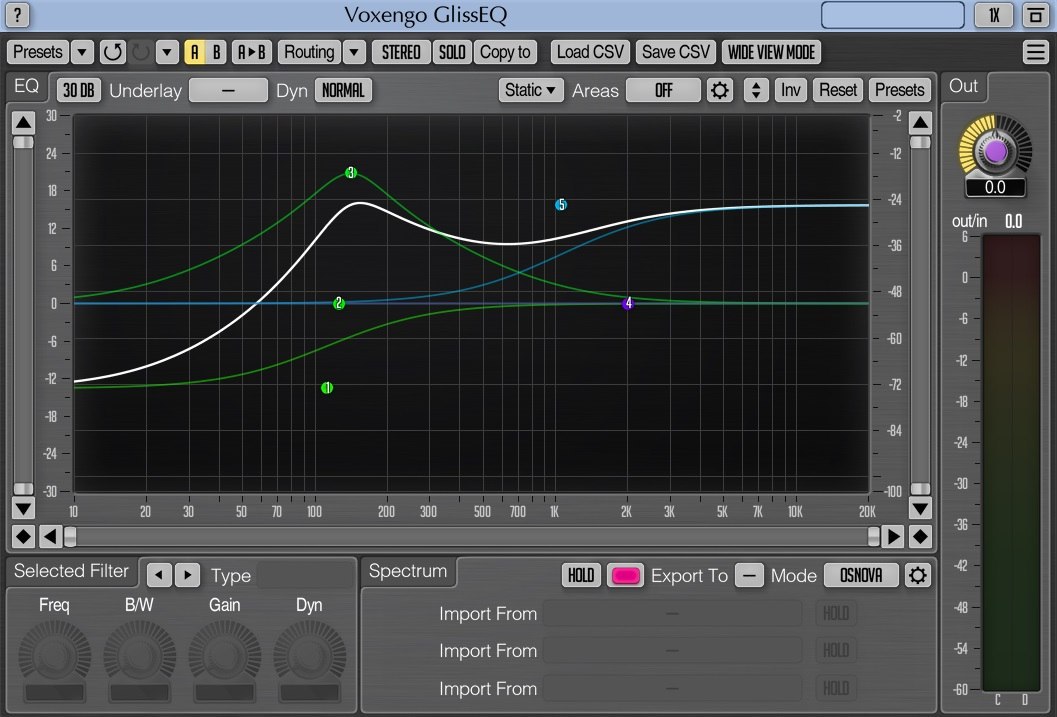Select next filter arrow
1057x717 pixels.
pyautogui.click(x=187, y=575)
